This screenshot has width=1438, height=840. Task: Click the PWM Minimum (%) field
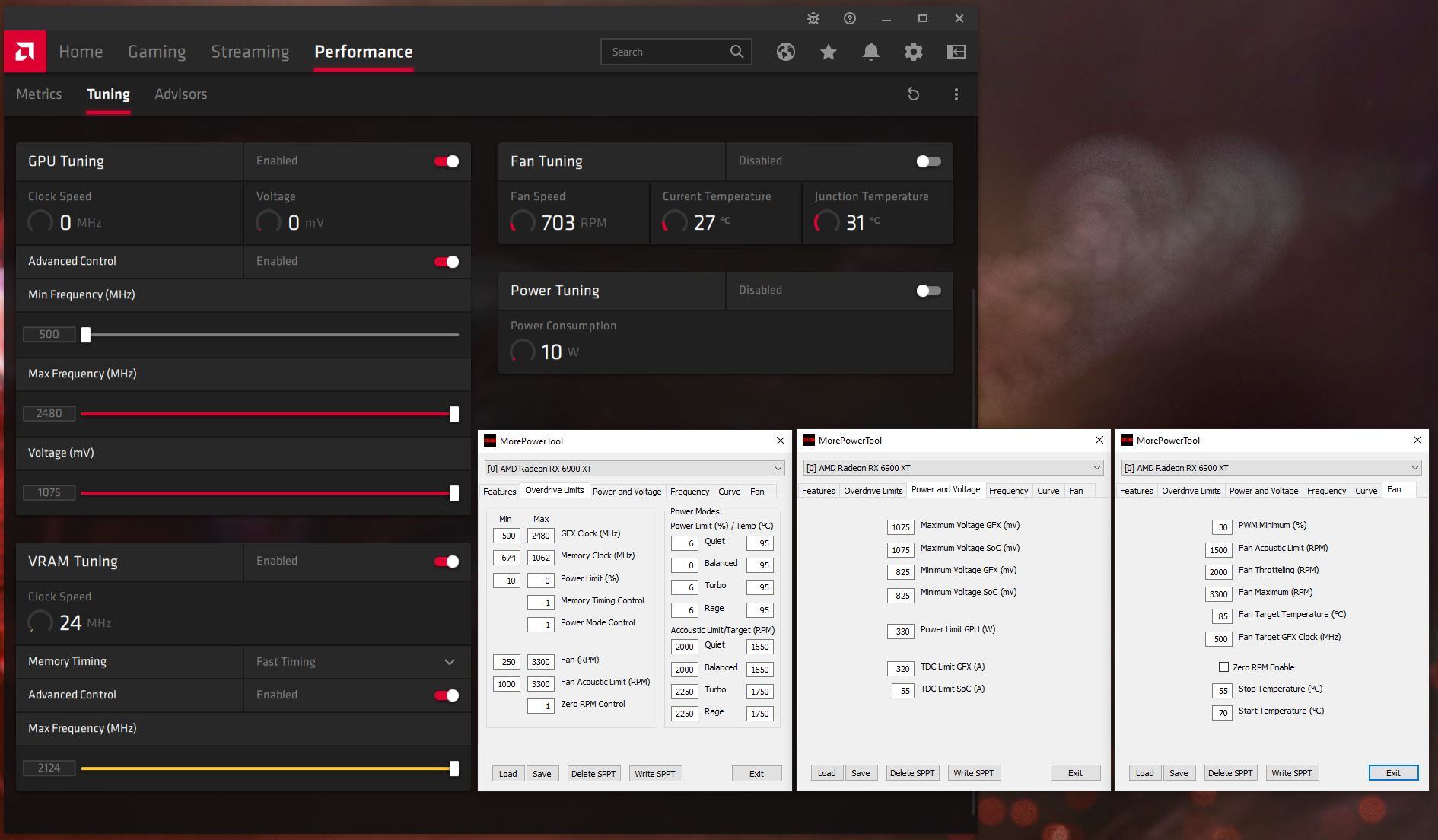(x=1222, y=527)
